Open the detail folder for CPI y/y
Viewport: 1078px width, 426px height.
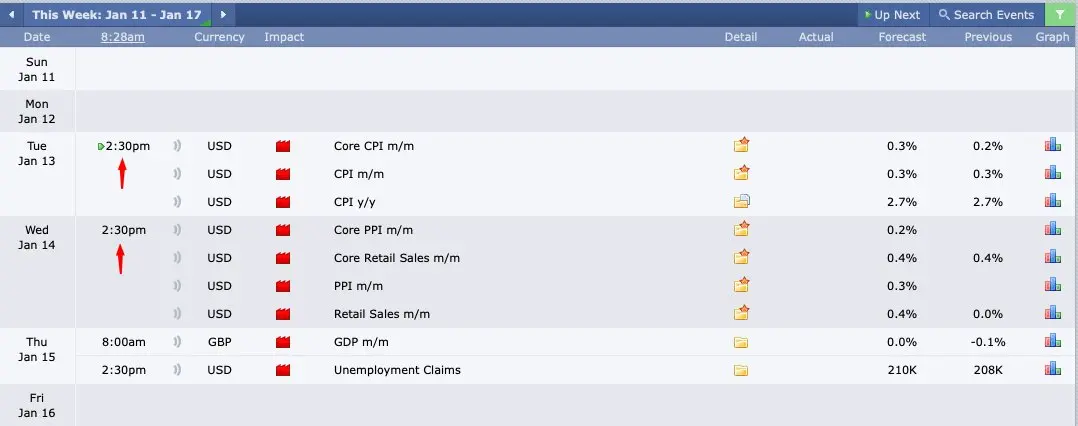point(741,201)
